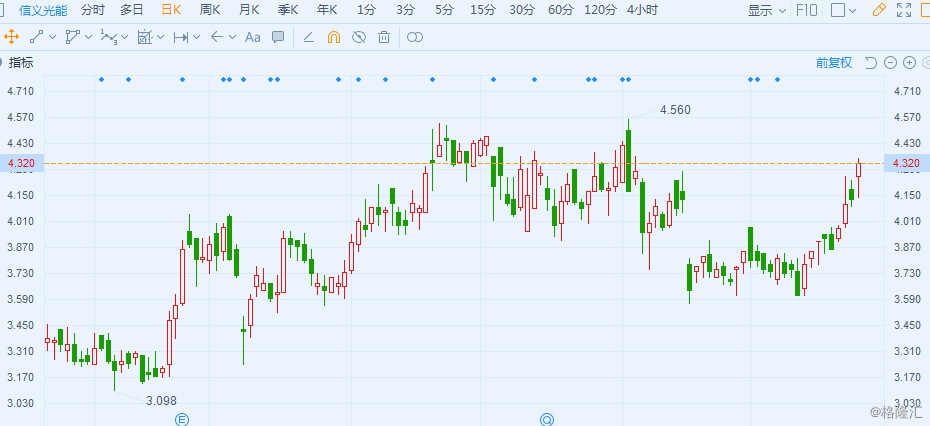930x426 pixels.
Task: Reset chart view with undo arrow
Action: pyautogui.click(x=871, y=62)
